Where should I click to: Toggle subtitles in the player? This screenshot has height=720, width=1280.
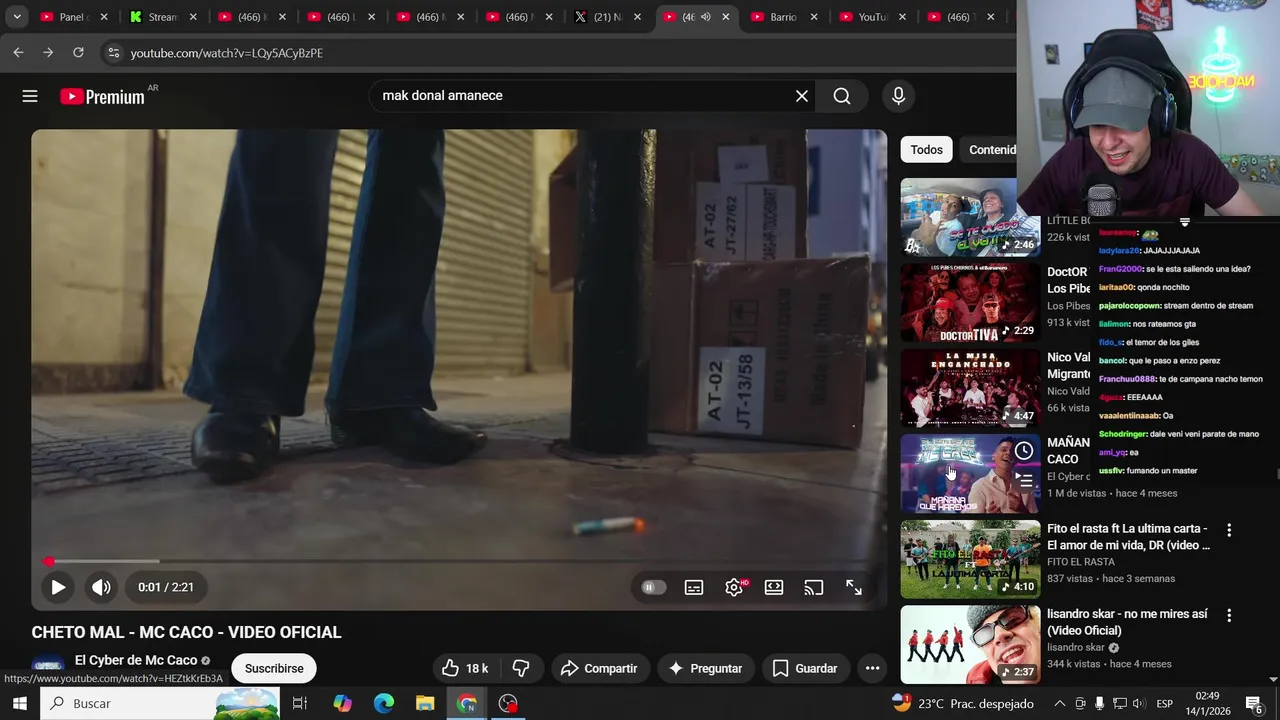[694, 587]
